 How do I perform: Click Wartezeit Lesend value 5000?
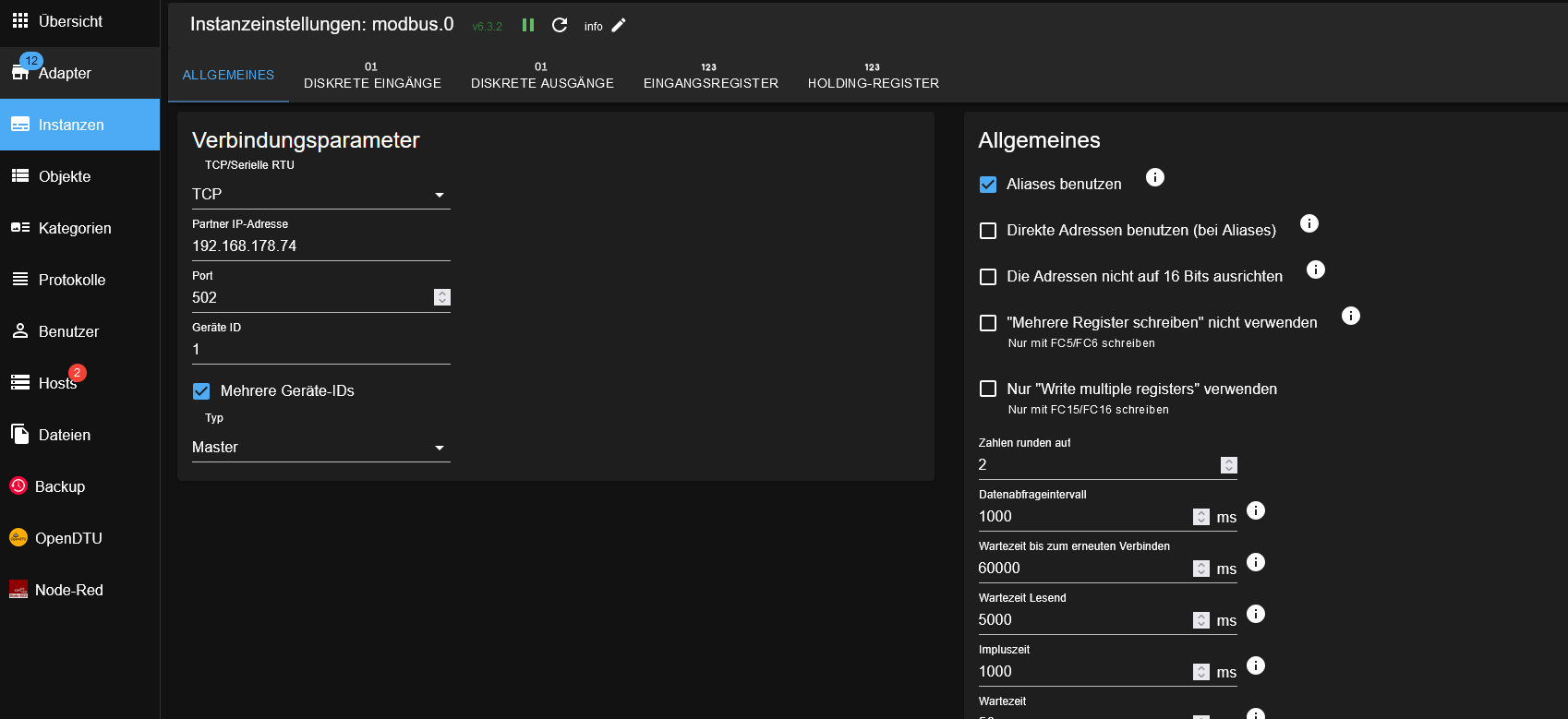[995, 619]
